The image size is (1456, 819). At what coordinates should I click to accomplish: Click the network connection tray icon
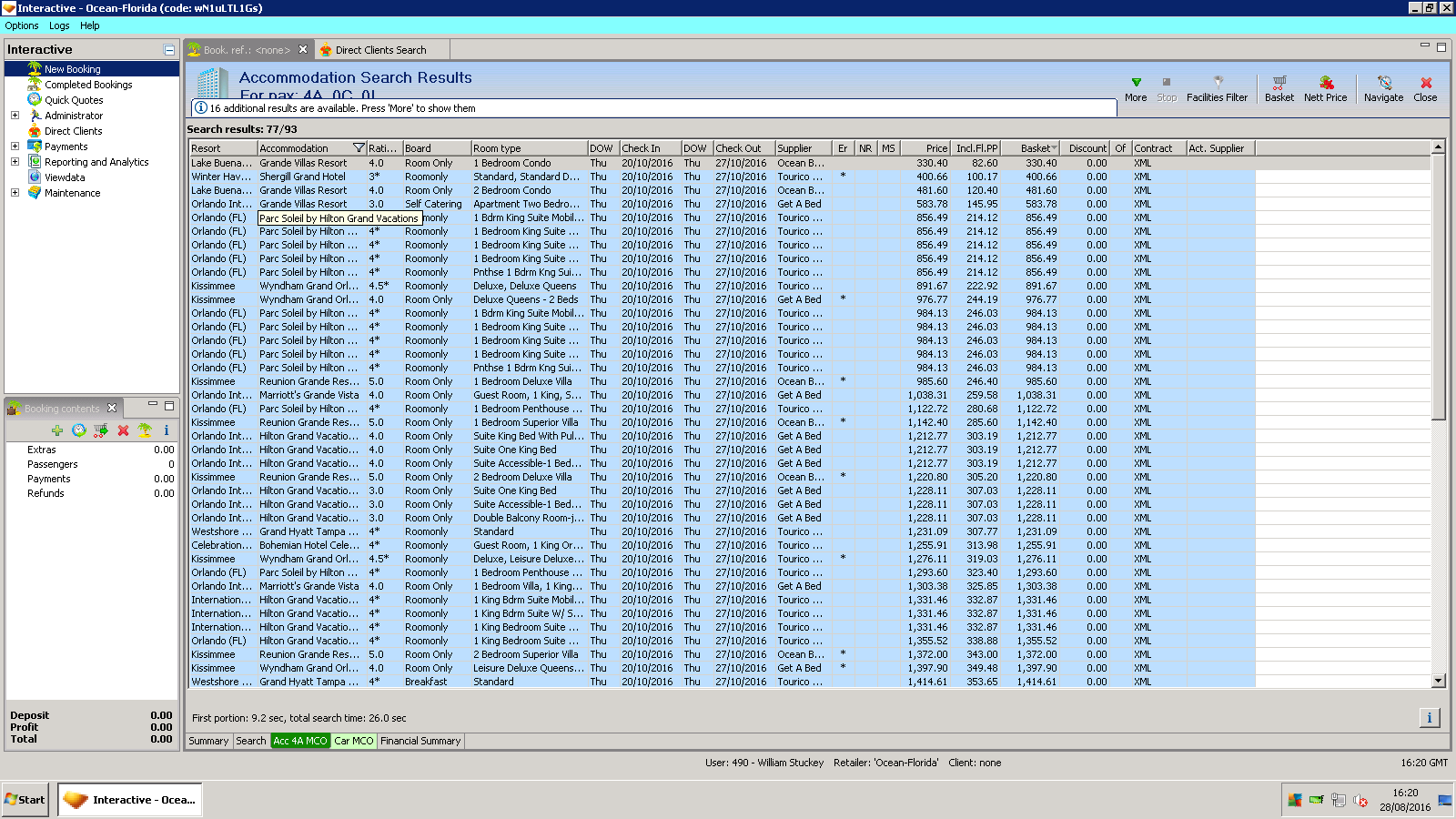click(1339, 800)
